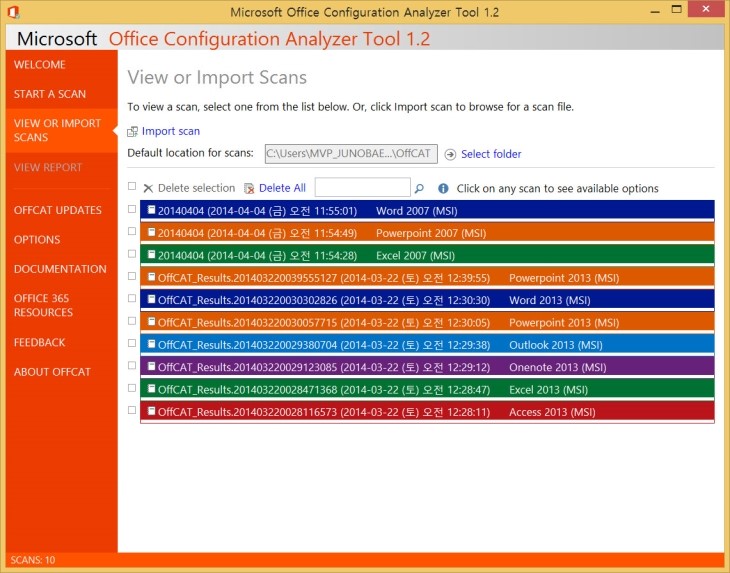Click document icon on Word 2013 row

coord(151,299)
